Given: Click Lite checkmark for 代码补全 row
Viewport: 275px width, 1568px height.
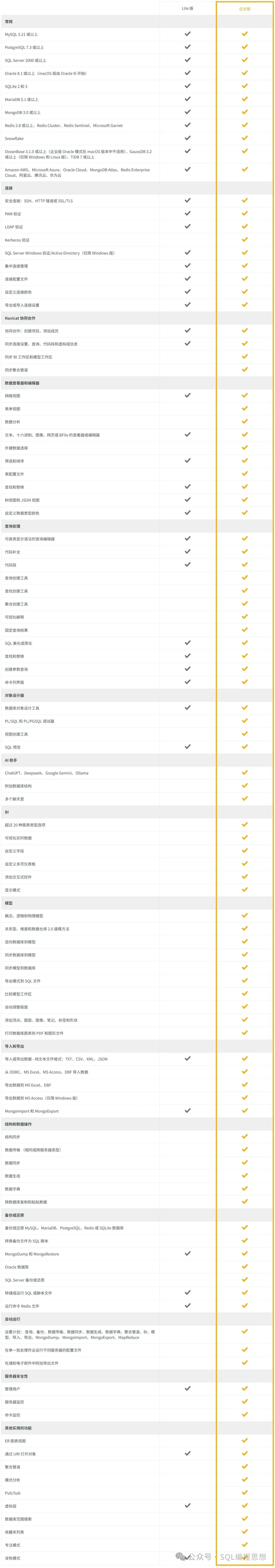Looking at the screenshot, I should [x=187, y=551].
